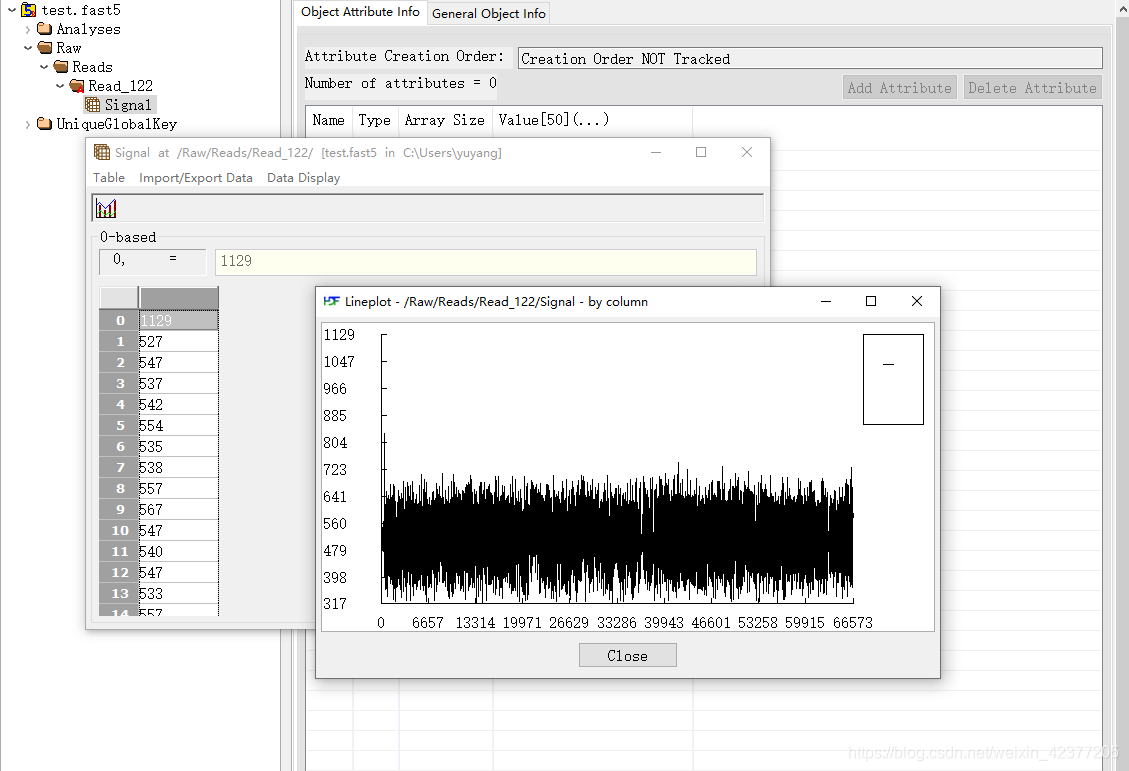Close the Lineplot window via title bar X
The width and height of the screenshot is (1129, 771).
pyautogui.click(x=917, y=301)
